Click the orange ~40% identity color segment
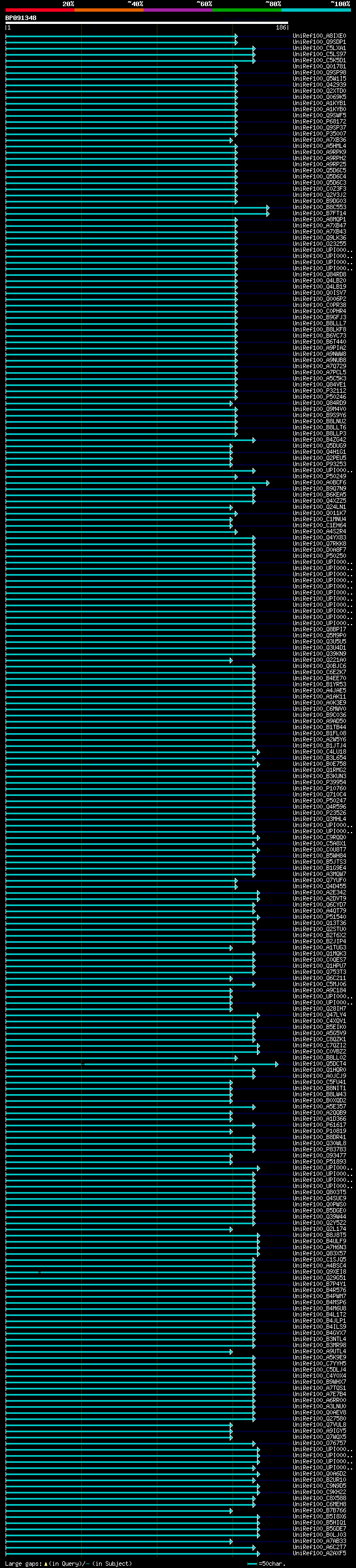 pyautogui.click(x=109, y=10)
